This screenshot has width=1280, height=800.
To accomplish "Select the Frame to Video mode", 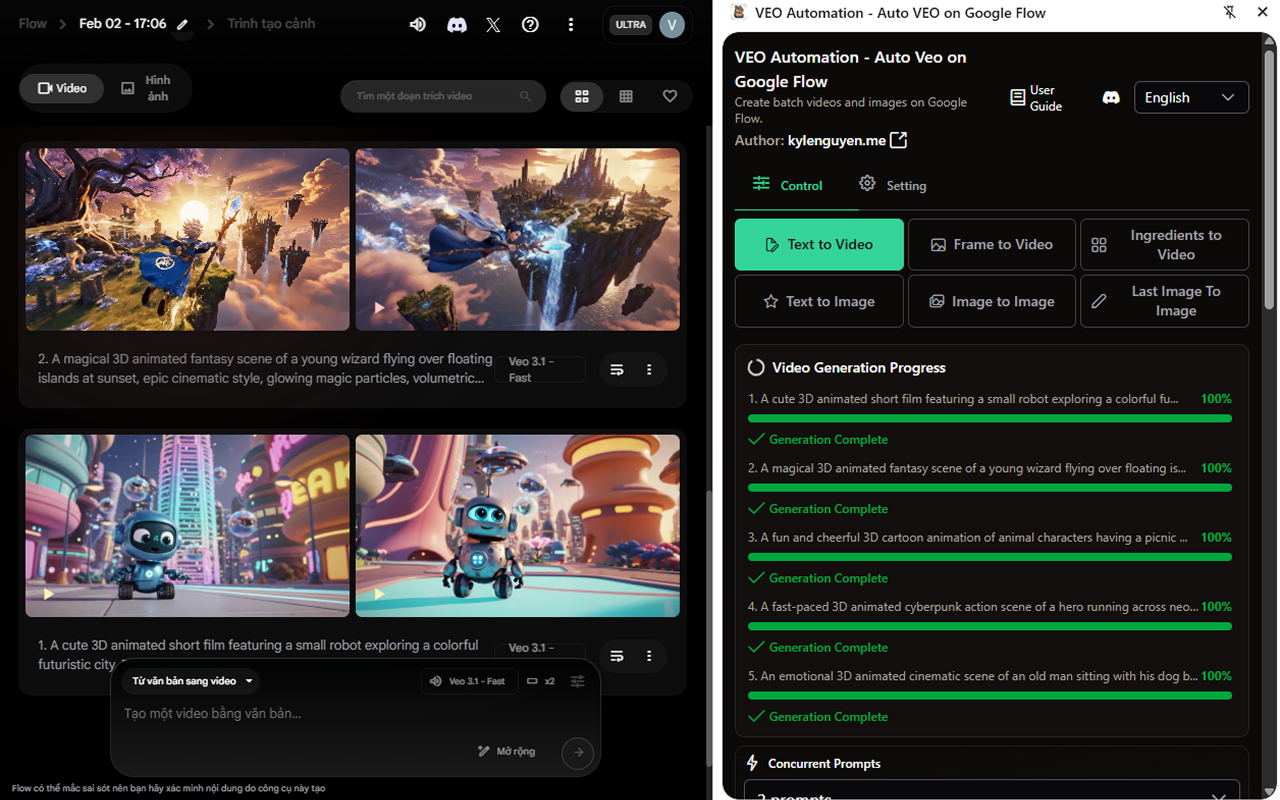I will click(x=992, y=244).
